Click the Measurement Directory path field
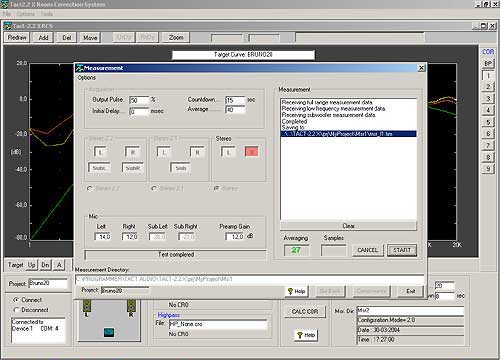This screenshot has width=500, height=360. (x=250, y=279)
